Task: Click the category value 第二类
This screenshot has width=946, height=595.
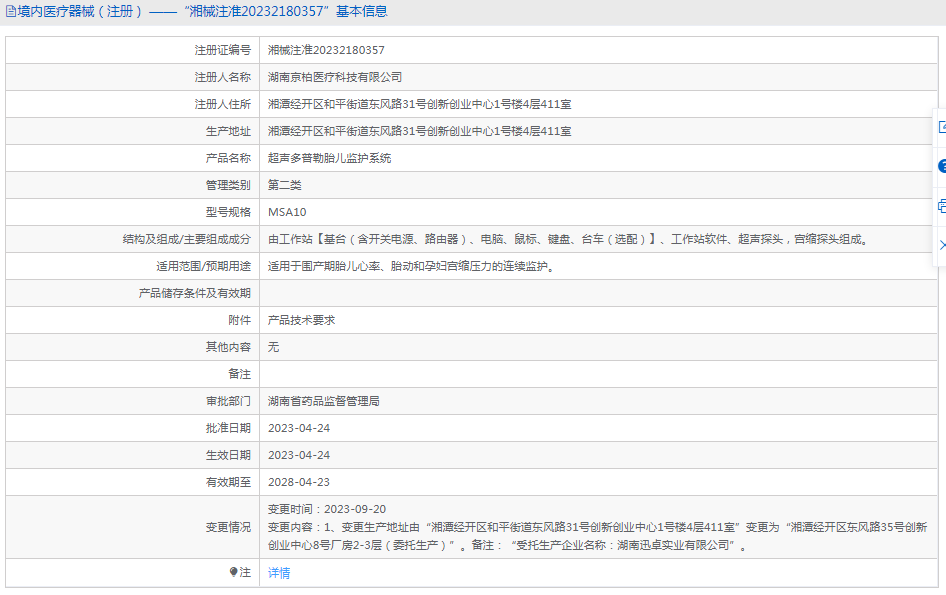Action: click(x=285, y=185)
